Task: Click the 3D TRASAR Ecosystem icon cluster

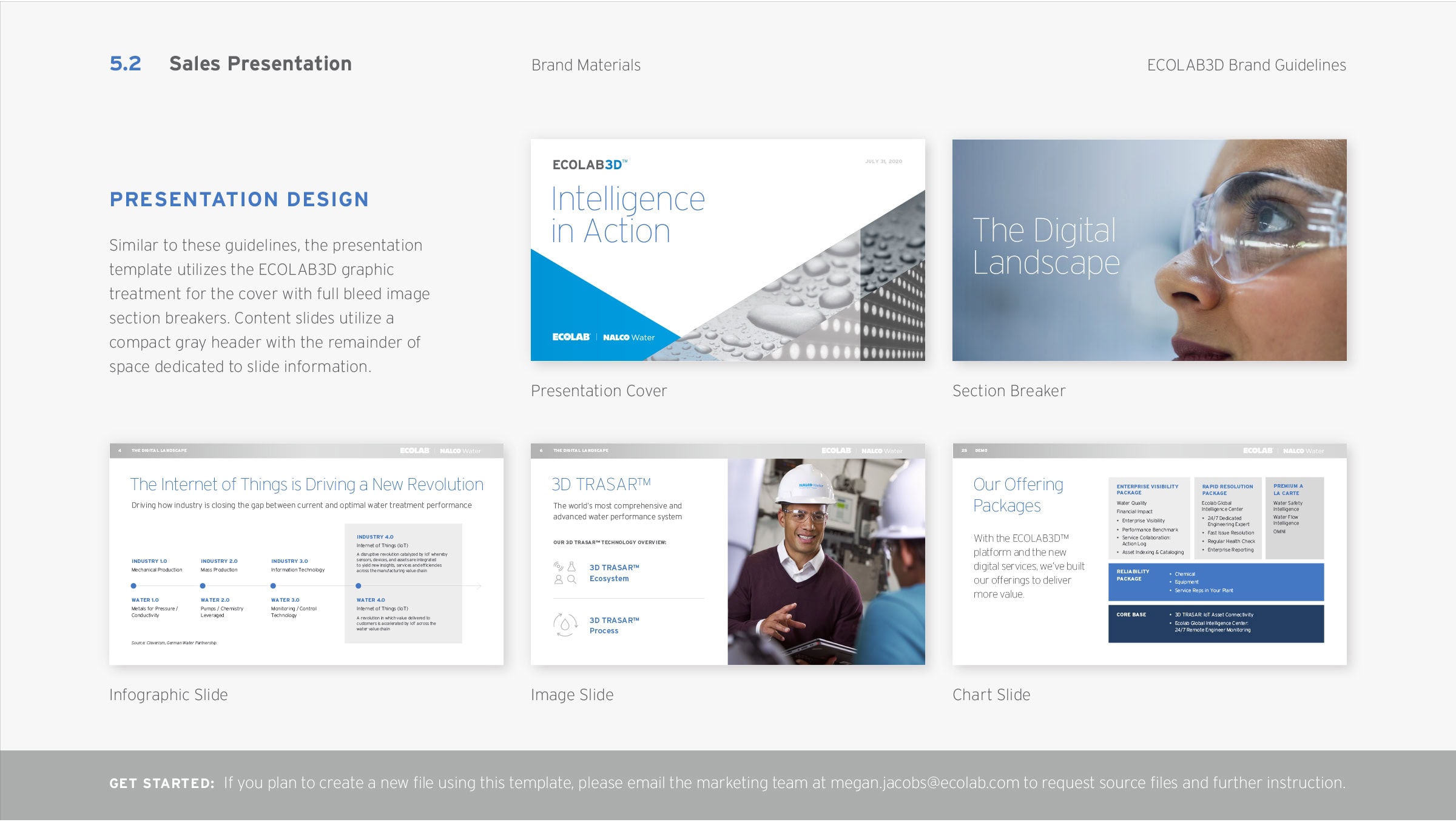Action: pos(564,573)
